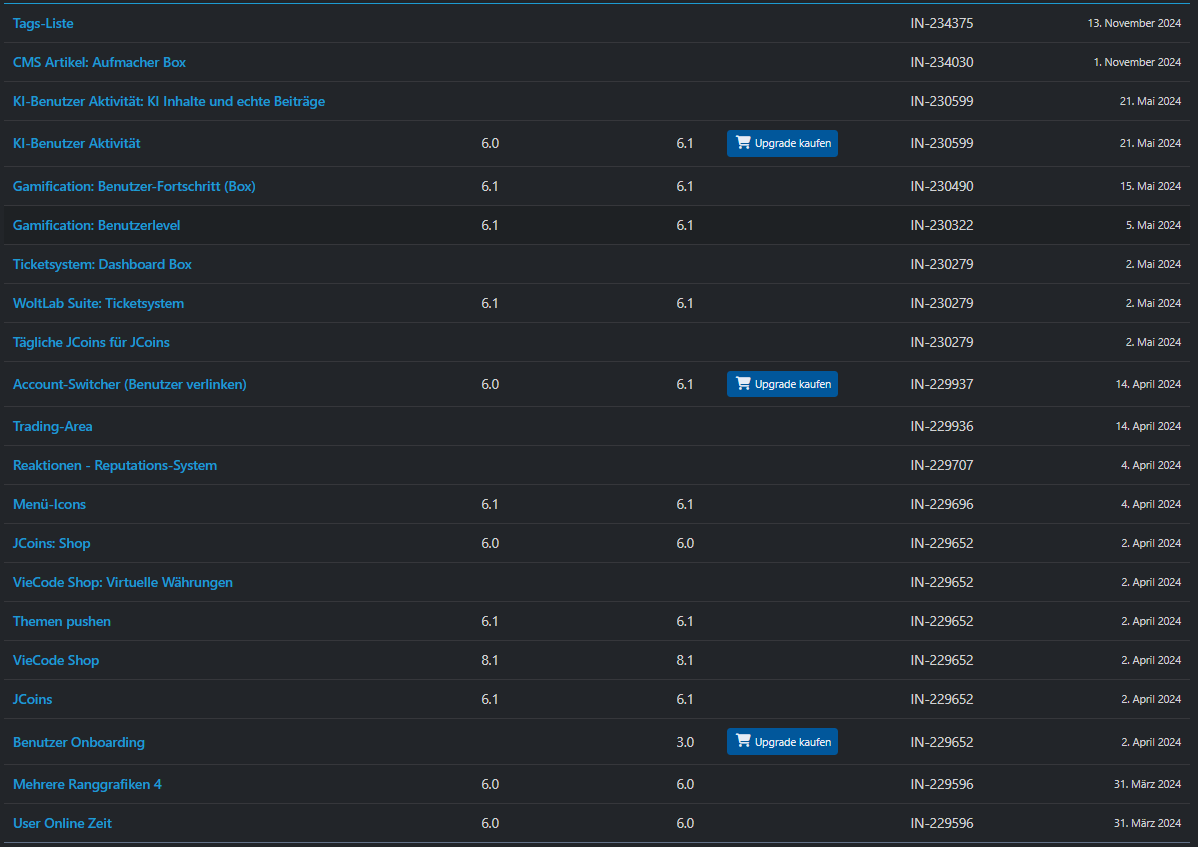Open CMS Artikel: Aufmacher Box

99,62
